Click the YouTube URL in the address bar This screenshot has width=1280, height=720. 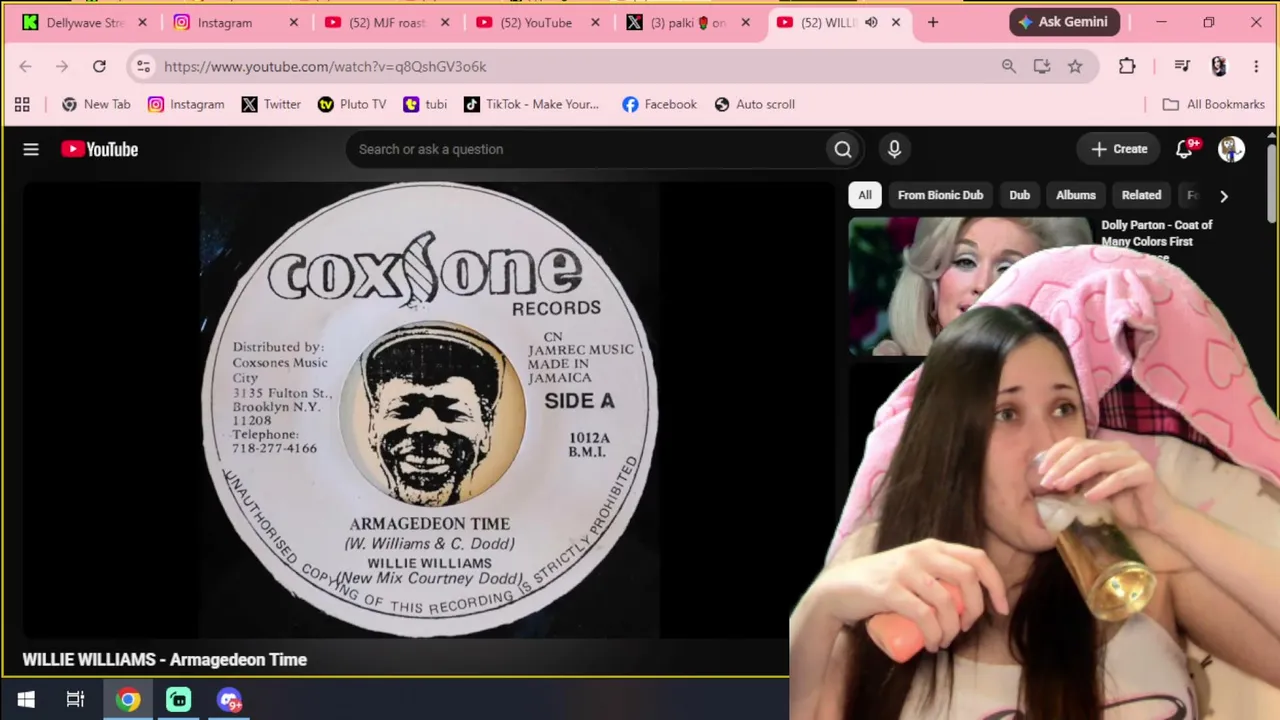coord(325,66)
